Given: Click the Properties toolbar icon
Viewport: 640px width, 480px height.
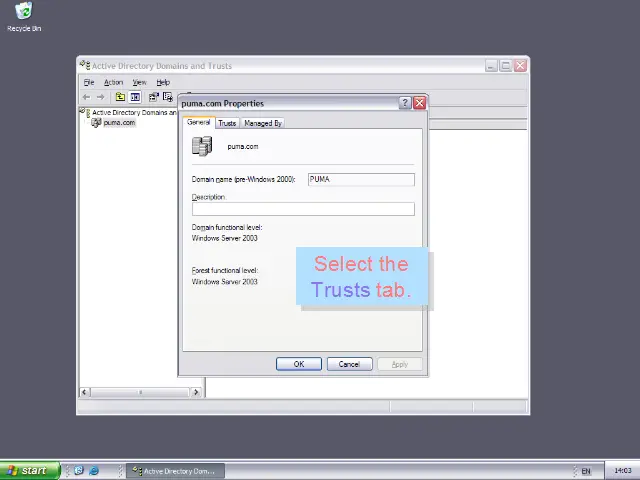Looking at the screenshot, I should pos(153,97).
